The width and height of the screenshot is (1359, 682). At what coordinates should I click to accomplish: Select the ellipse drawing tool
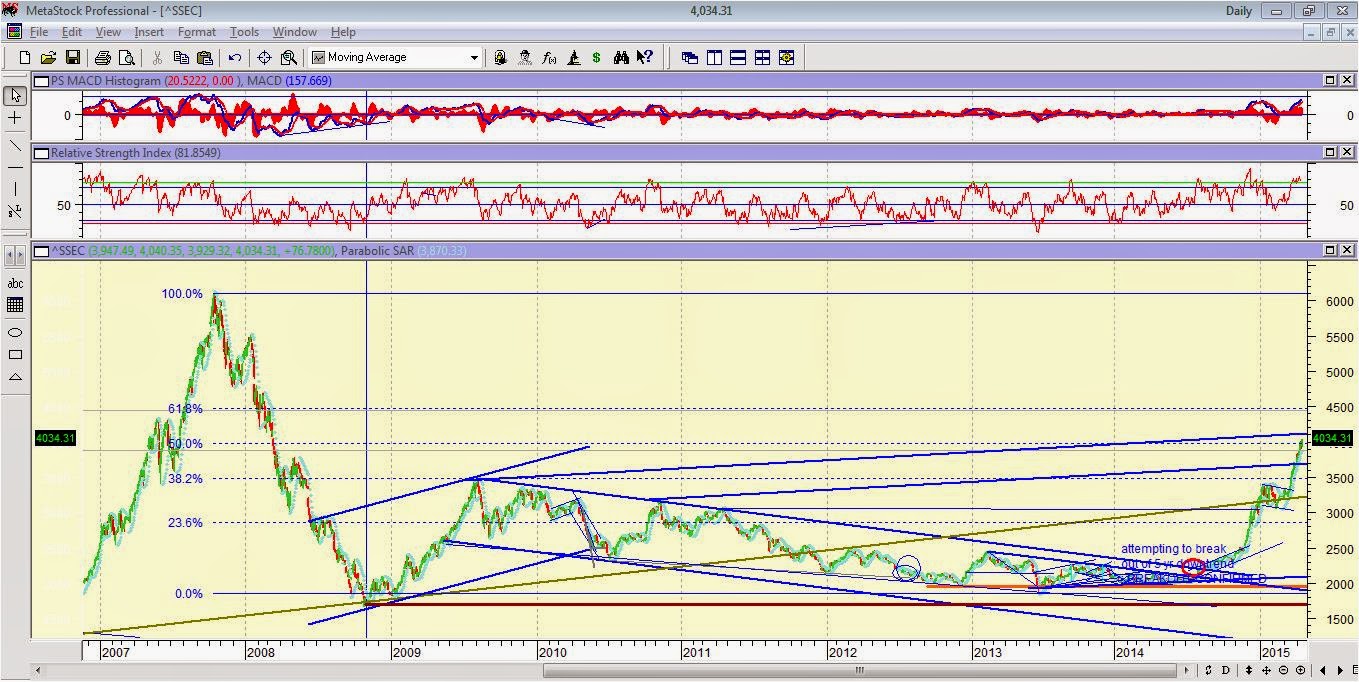(15, 332)
